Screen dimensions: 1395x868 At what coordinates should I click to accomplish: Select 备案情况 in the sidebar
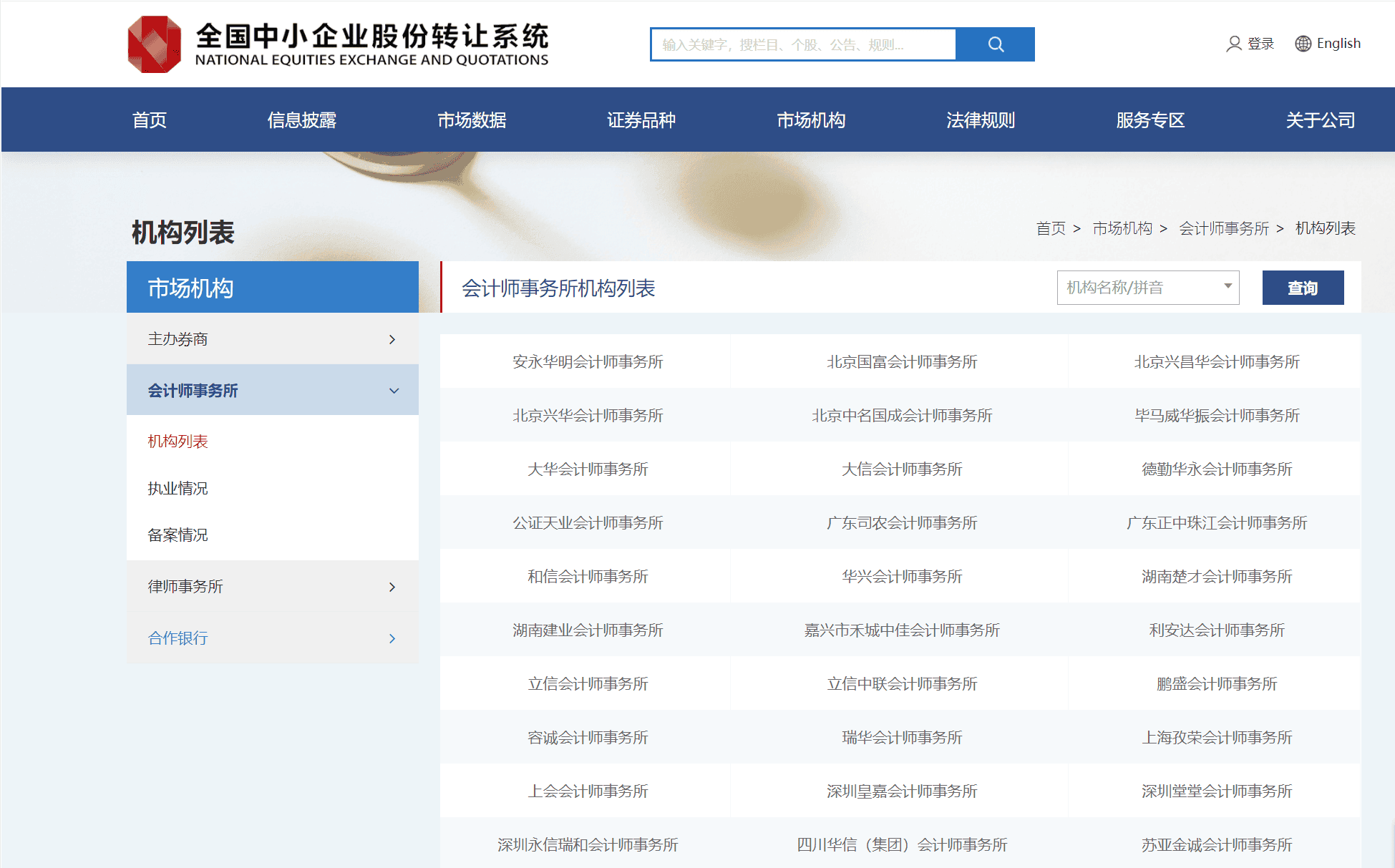[x=177, y=535]
